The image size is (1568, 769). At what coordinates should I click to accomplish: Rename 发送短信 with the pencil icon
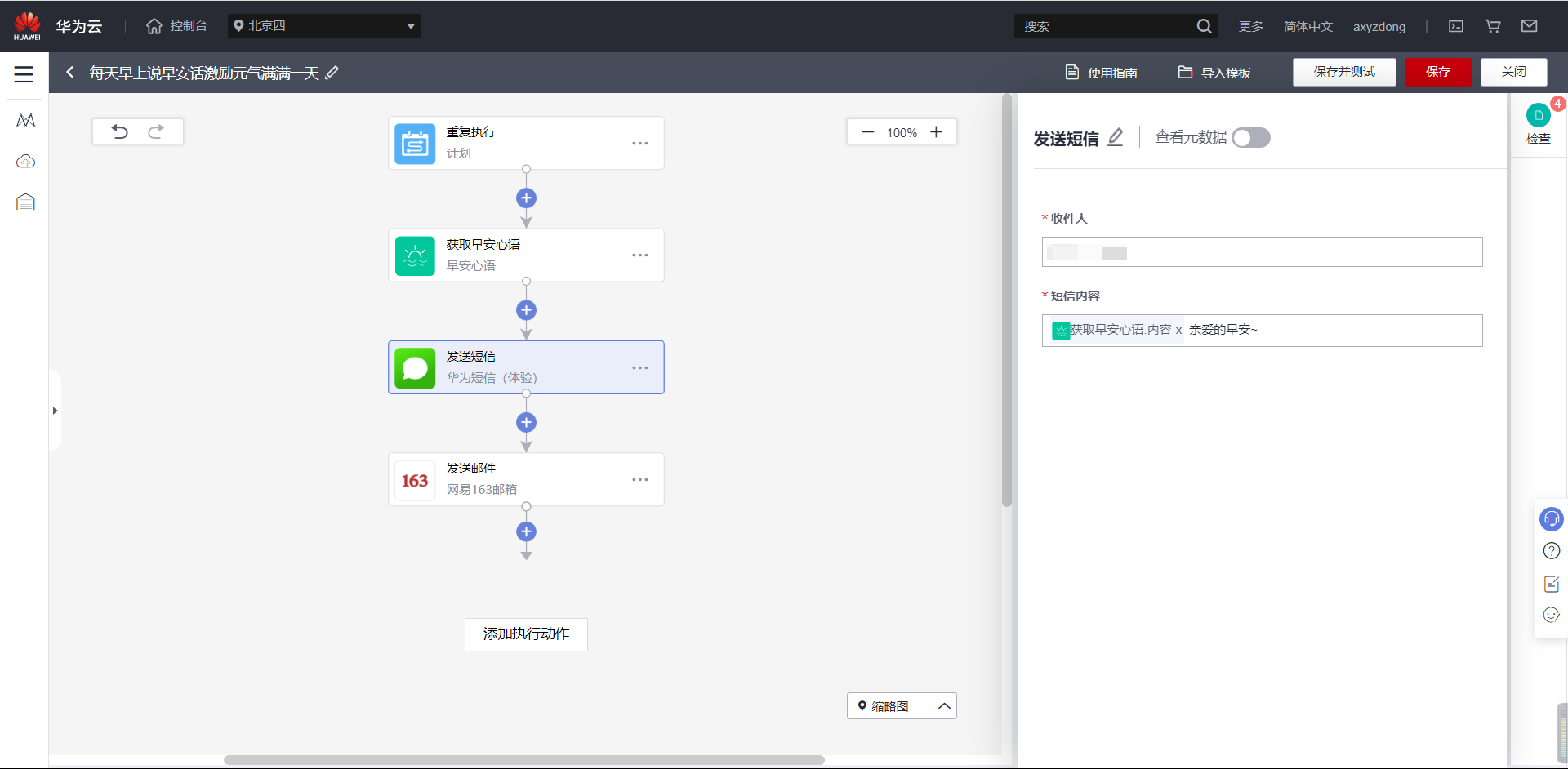click(x=1116, y=137)
